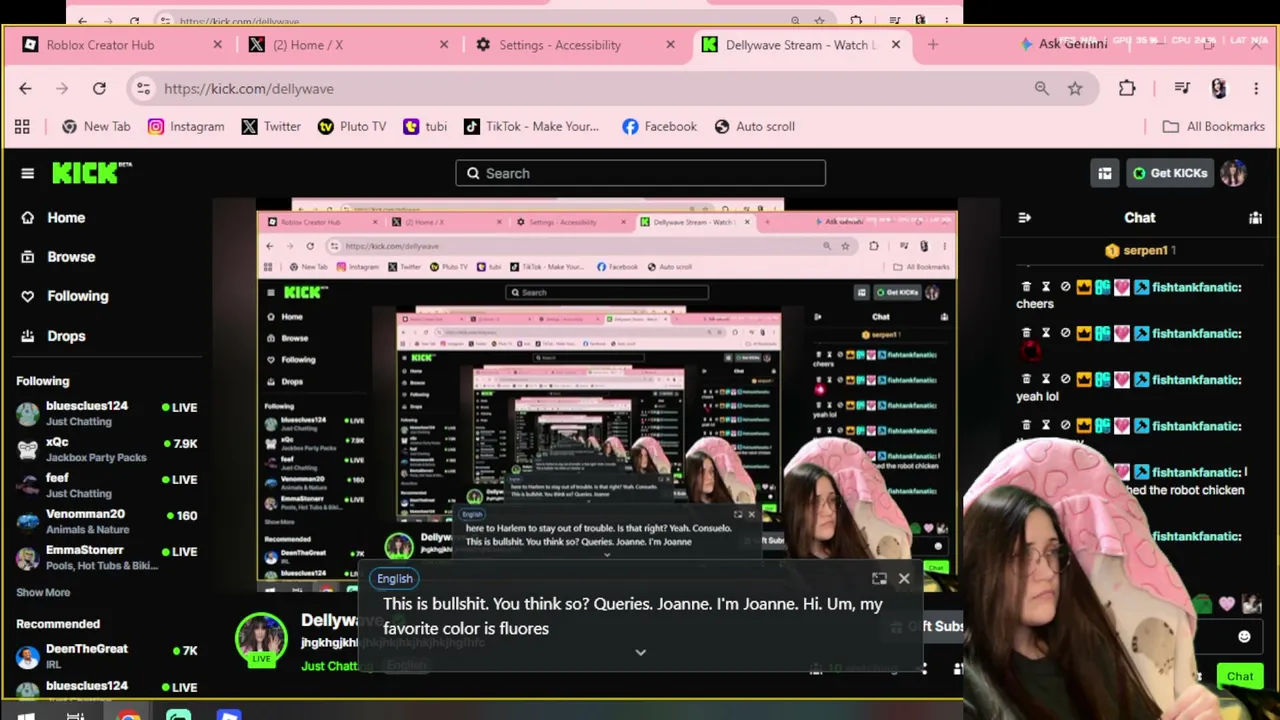Open Instagram bookmark
This screenshot has height=720, width=1280.
pos(186,126)
